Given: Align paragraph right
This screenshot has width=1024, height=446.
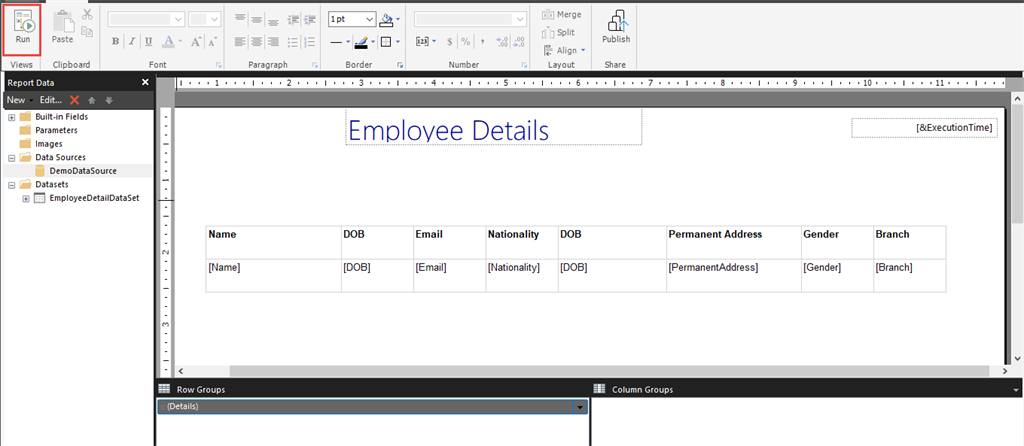Looking at the screenshot, I should click(274, 42).
